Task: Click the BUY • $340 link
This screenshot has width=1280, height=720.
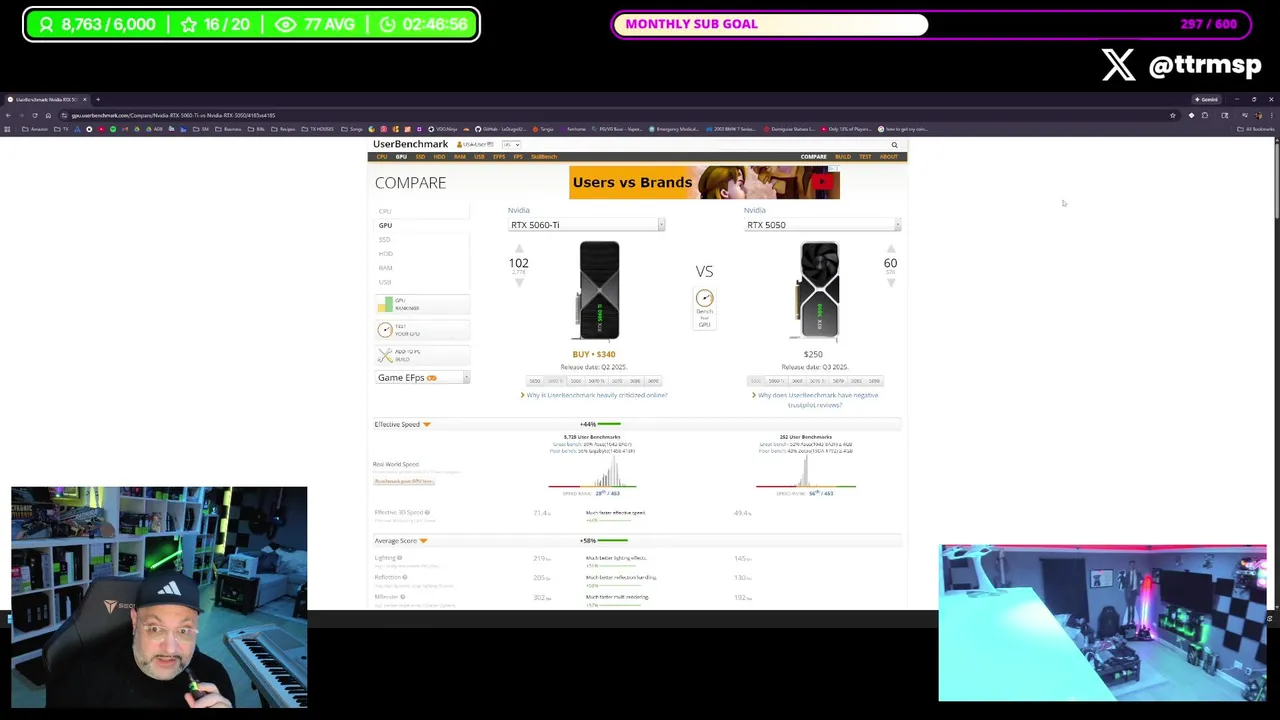Action: pyautogui.click(x=594, y=354)
